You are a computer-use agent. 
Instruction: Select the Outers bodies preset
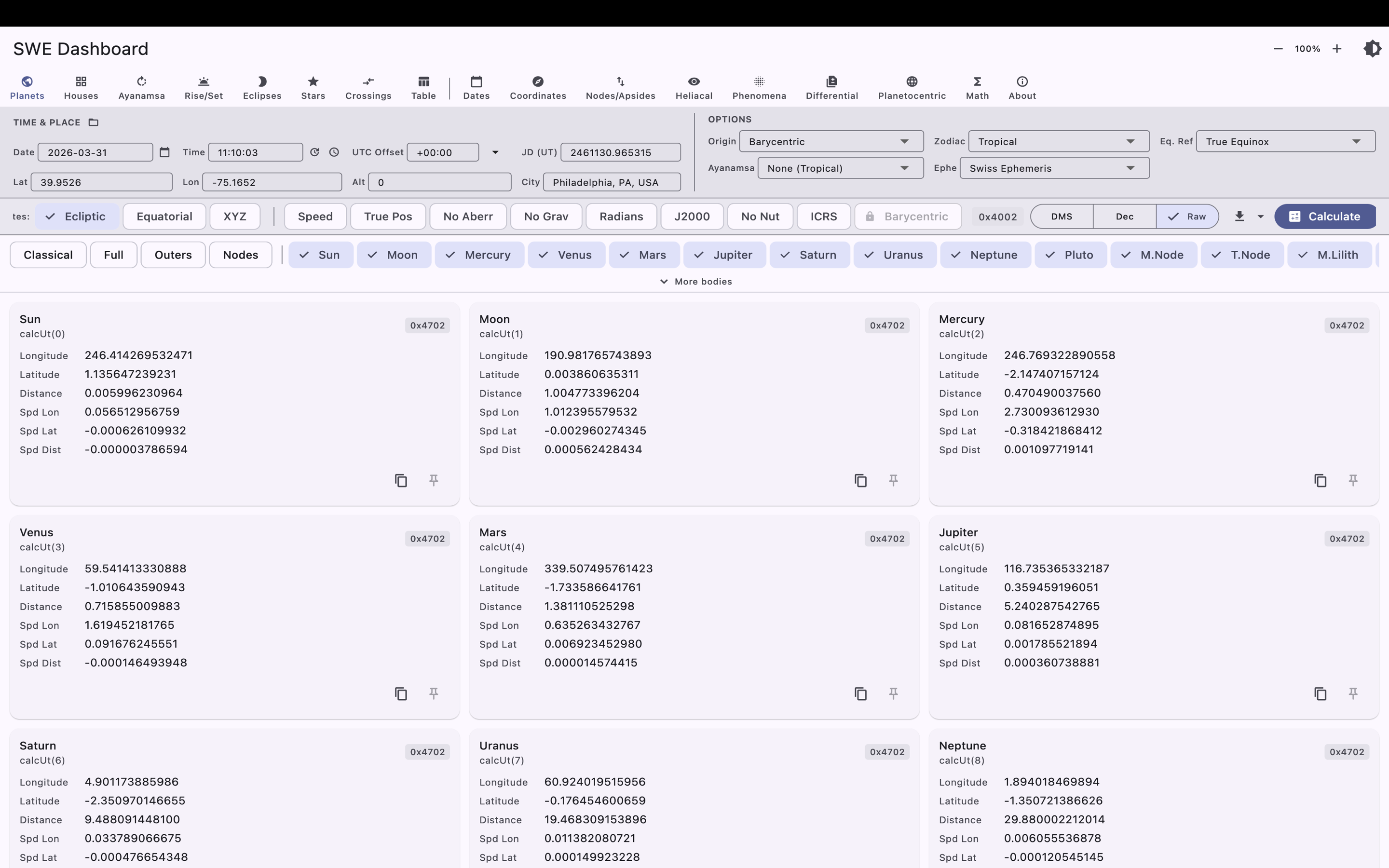173,255
